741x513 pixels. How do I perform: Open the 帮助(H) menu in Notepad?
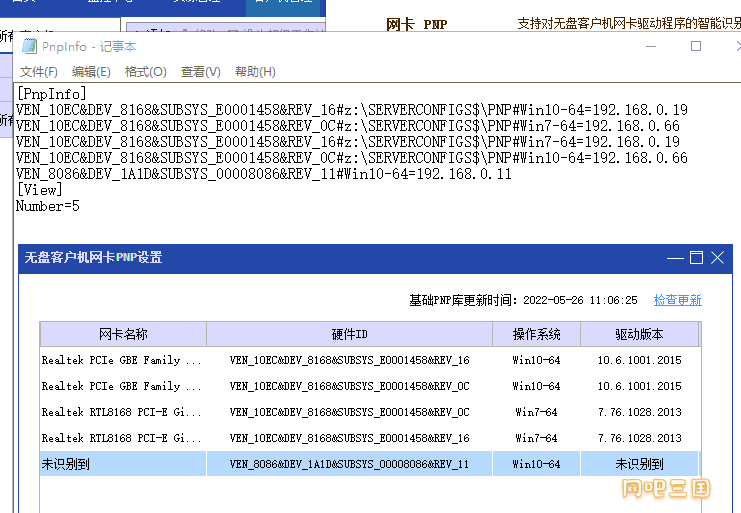click(x=255, y=72)
